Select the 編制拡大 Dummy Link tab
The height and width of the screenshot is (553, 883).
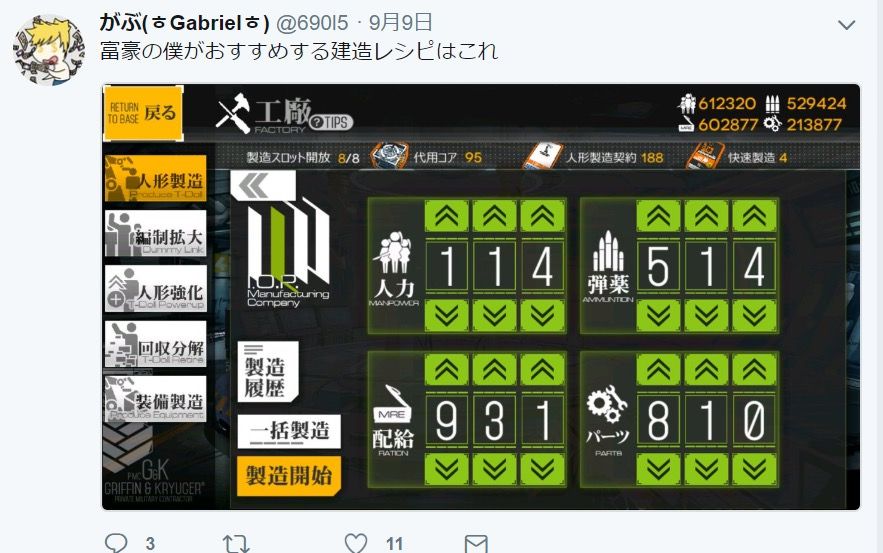tap(155, 234)
